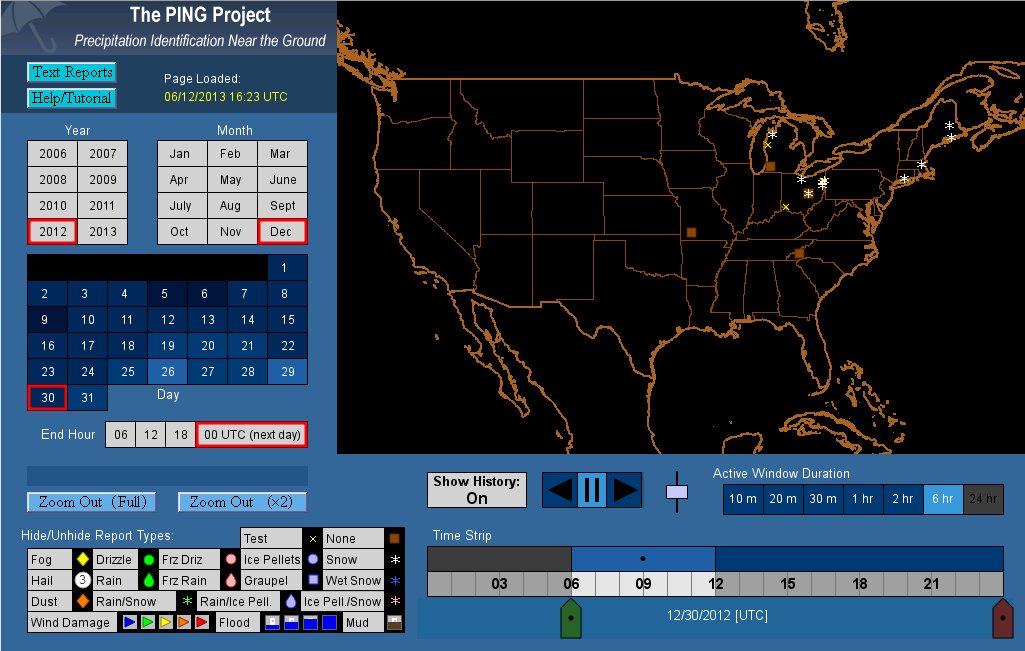Click the solid blue Flood icon
The height and width of the screenshot is (651, 1025).
[329, 622]
